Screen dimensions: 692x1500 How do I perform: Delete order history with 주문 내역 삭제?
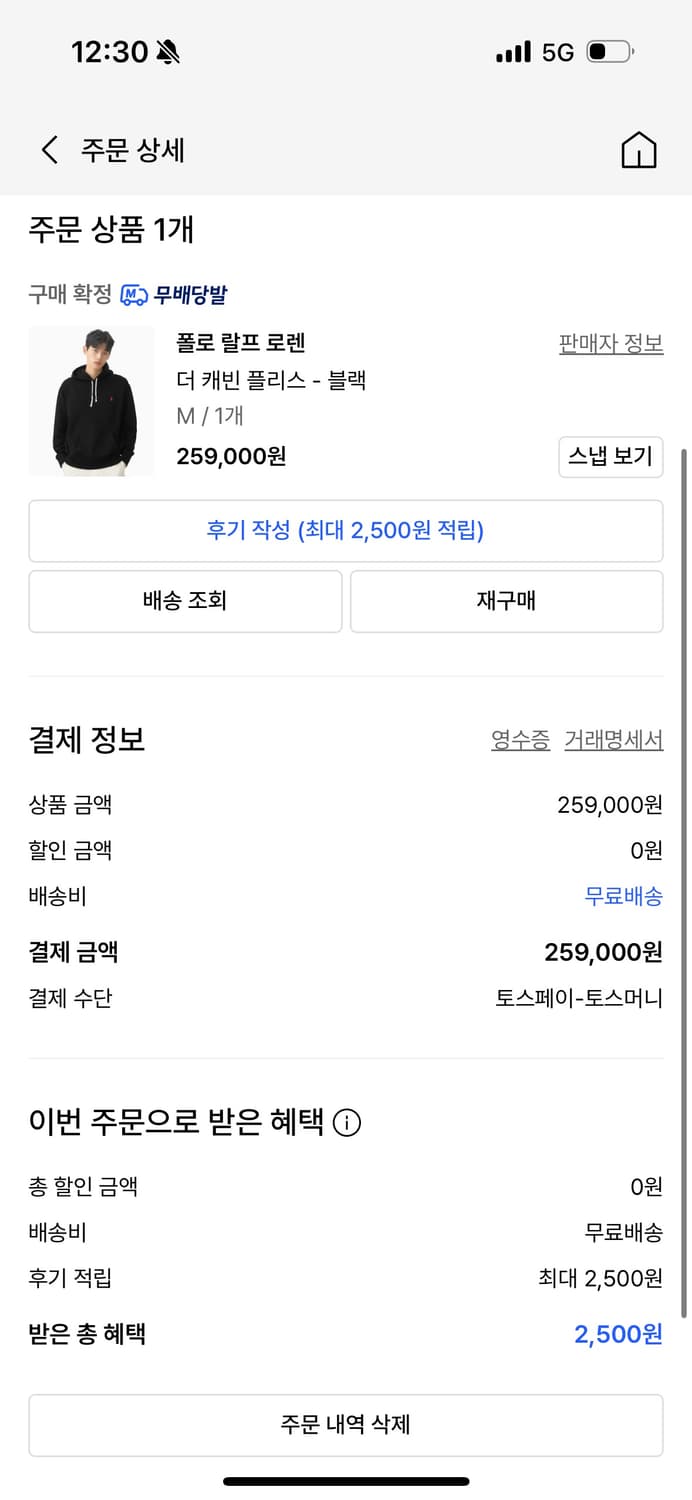(345, 1425)
